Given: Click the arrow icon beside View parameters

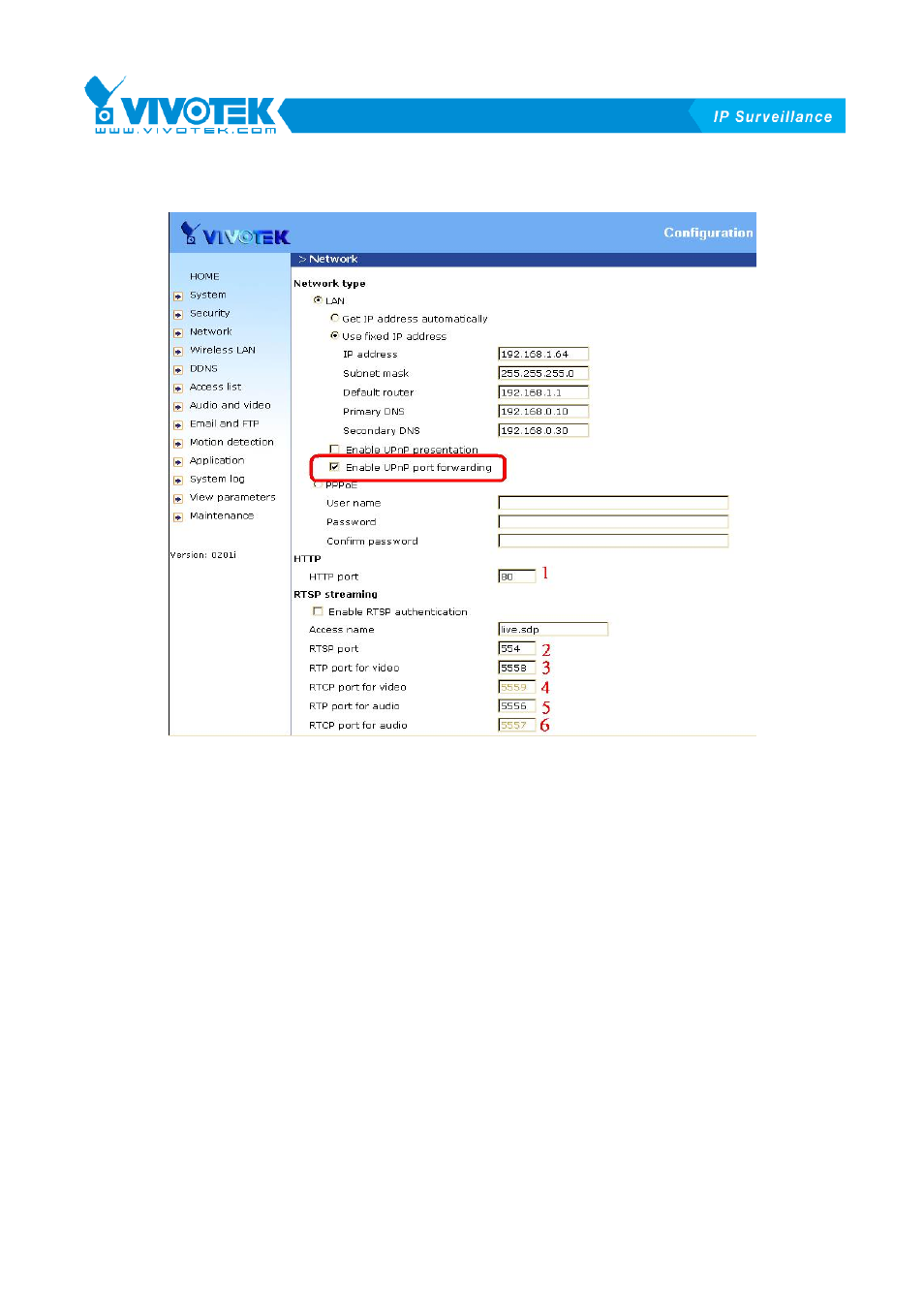Looking at the screenshot, I should [178, 499].
